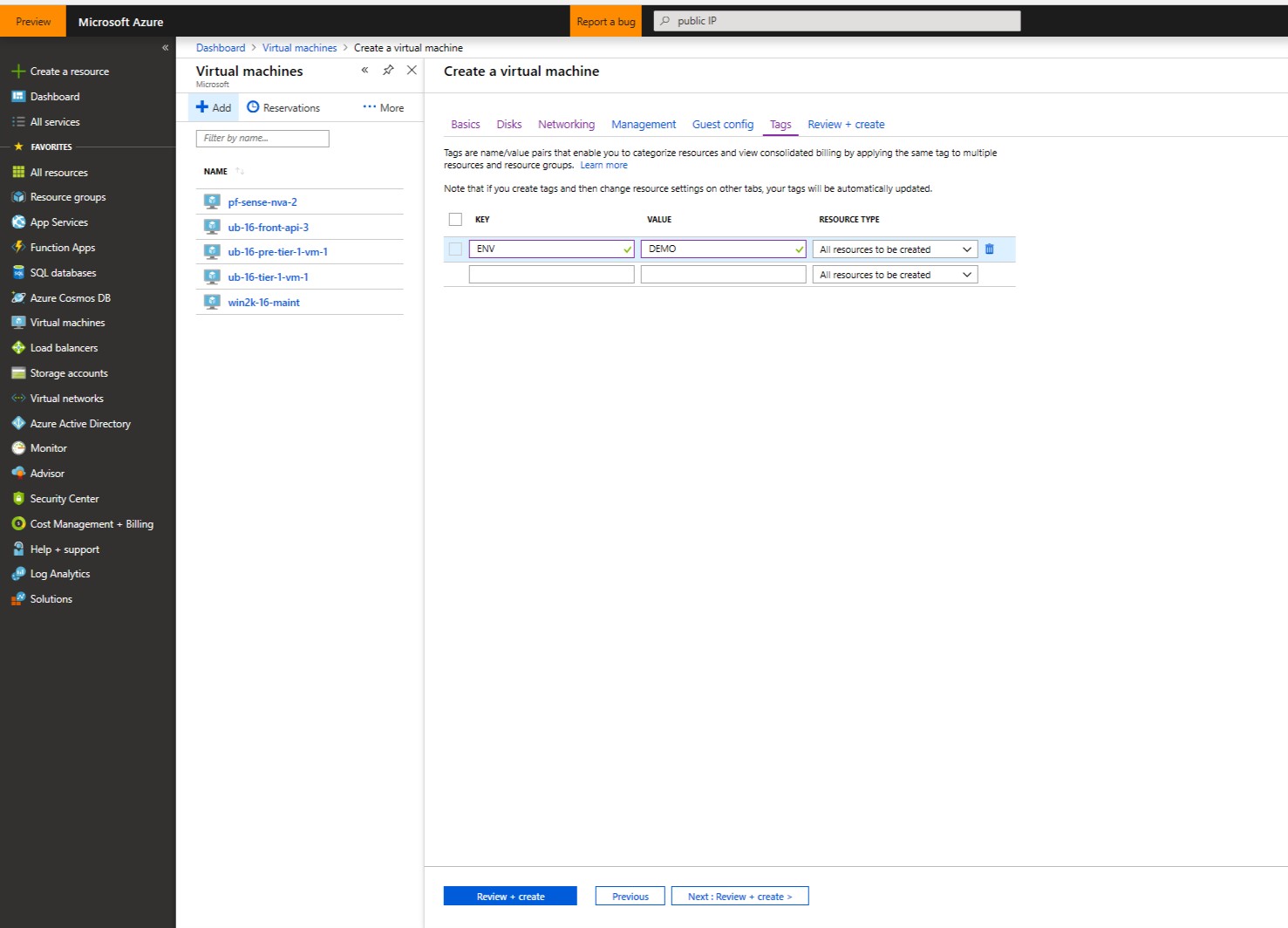Open the ub-16-tier-1-vm-1 virtual machine
Viewport: 1288px width, 928px height.
point(269,277)
